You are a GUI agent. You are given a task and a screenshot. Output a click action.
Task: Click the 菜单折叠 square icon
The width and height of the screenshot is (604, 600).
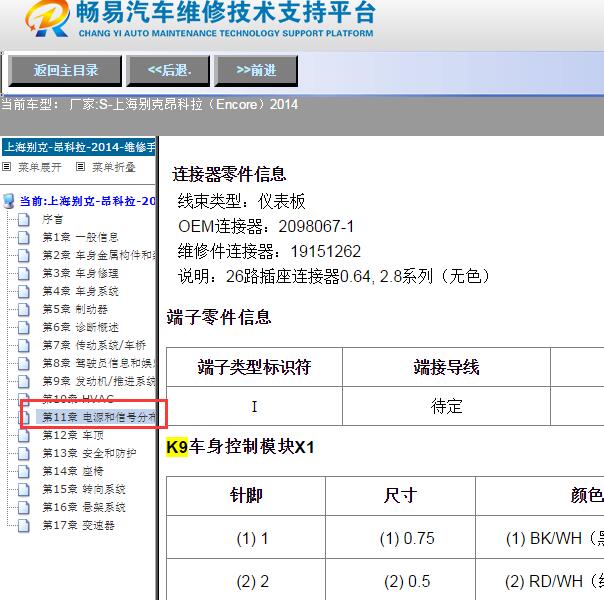(x=80, y=166)
